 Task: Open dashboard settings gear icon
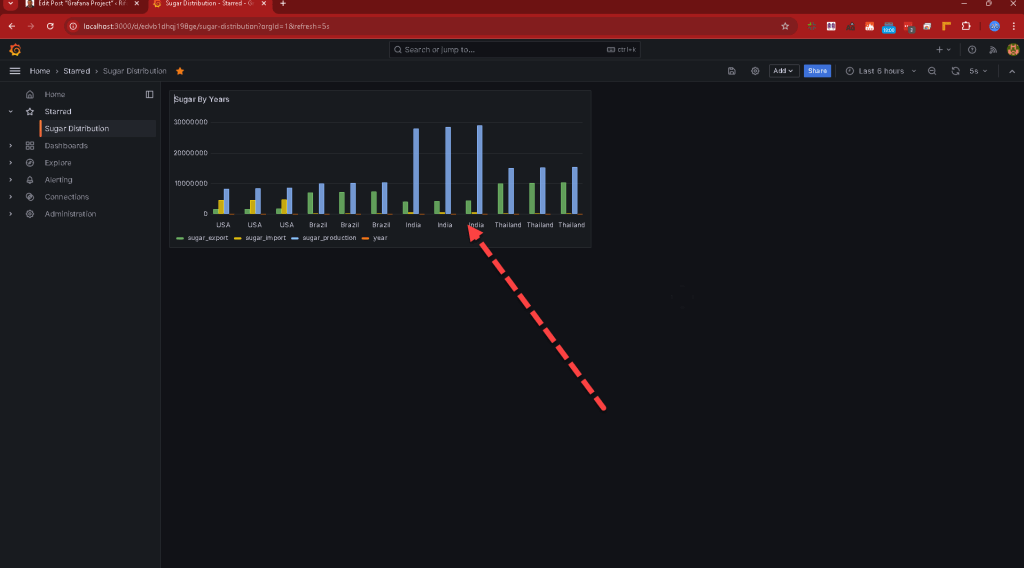755,71
